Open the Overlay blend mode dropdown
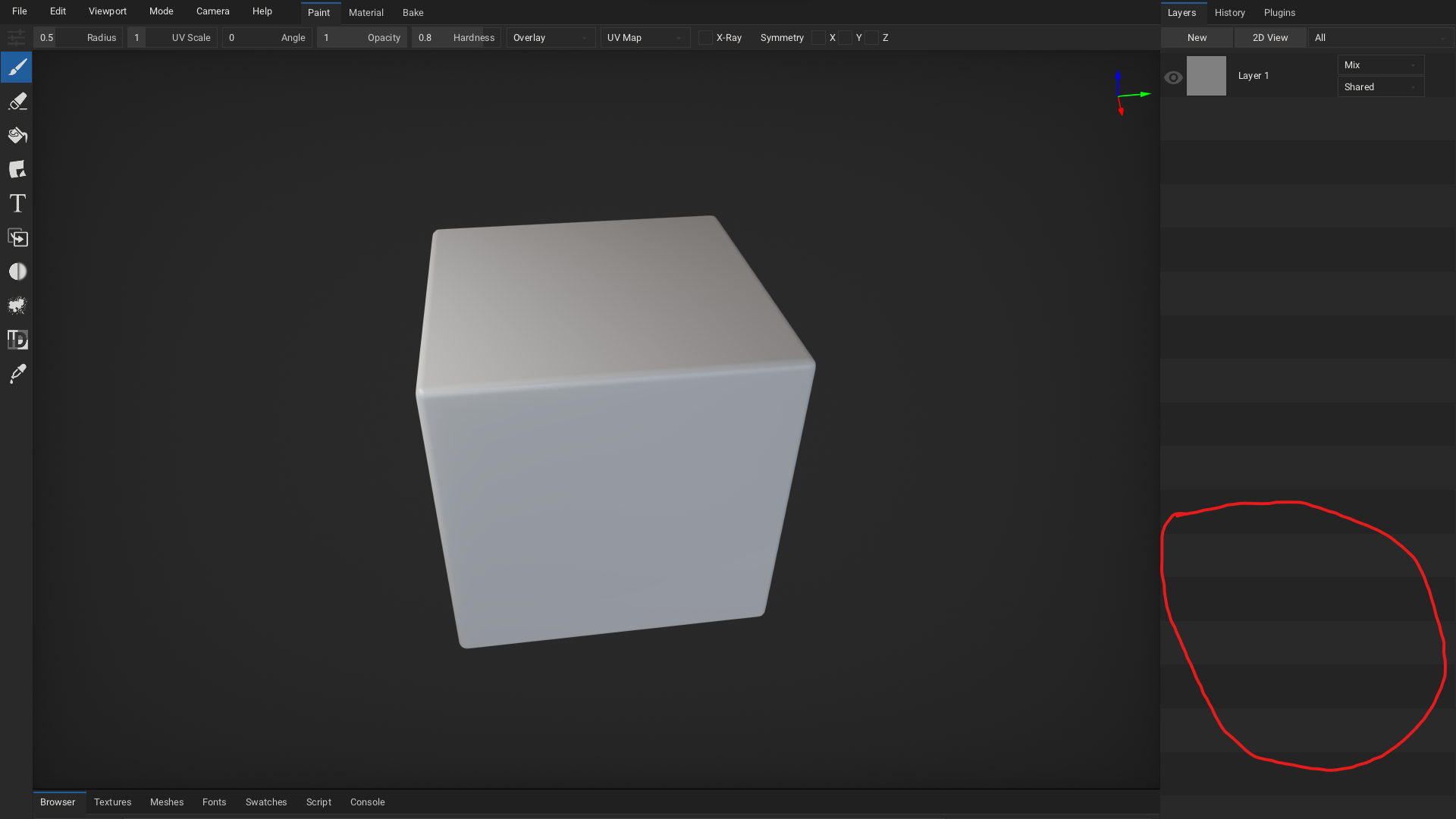Viewport: 1456px width, 819px height. pos(551,38)
